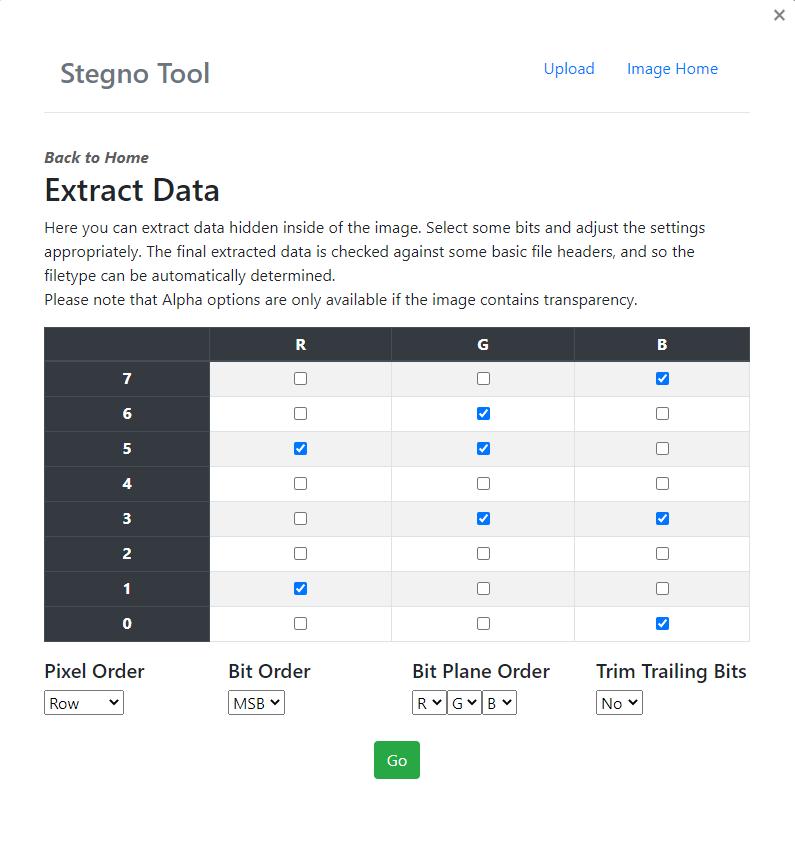Open the Pixel Order dropdown

pos(84,703)
